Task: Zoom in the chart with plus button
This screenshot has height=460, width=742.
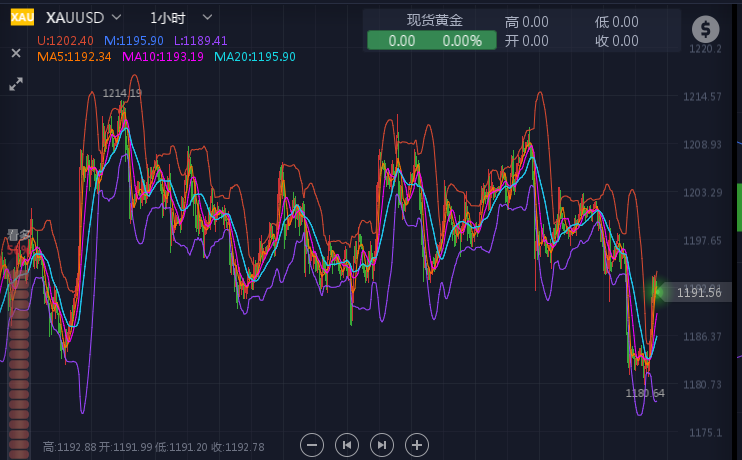Action: pos(417,444)
